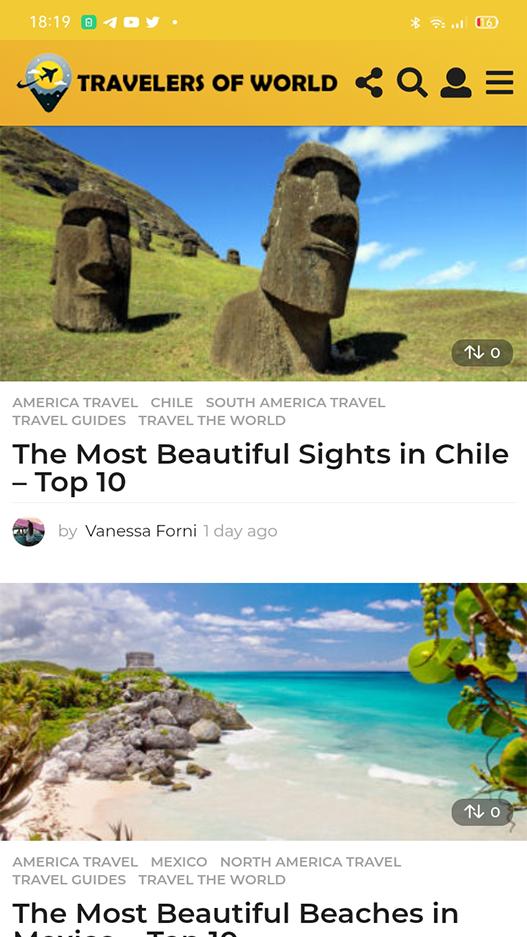Tap the vote counter on the Chile image

pos(482,353)
